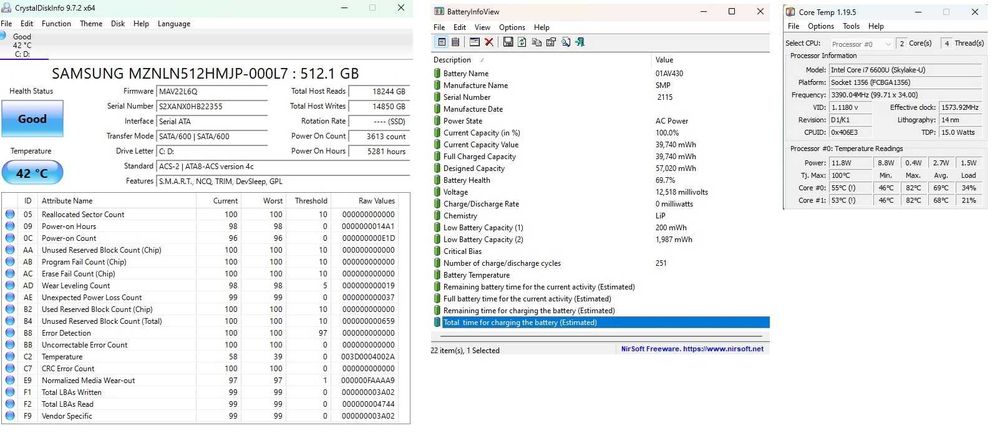Click Normalized Media Wear-out attribute row

pyautogui.click(x=205, y=380)
